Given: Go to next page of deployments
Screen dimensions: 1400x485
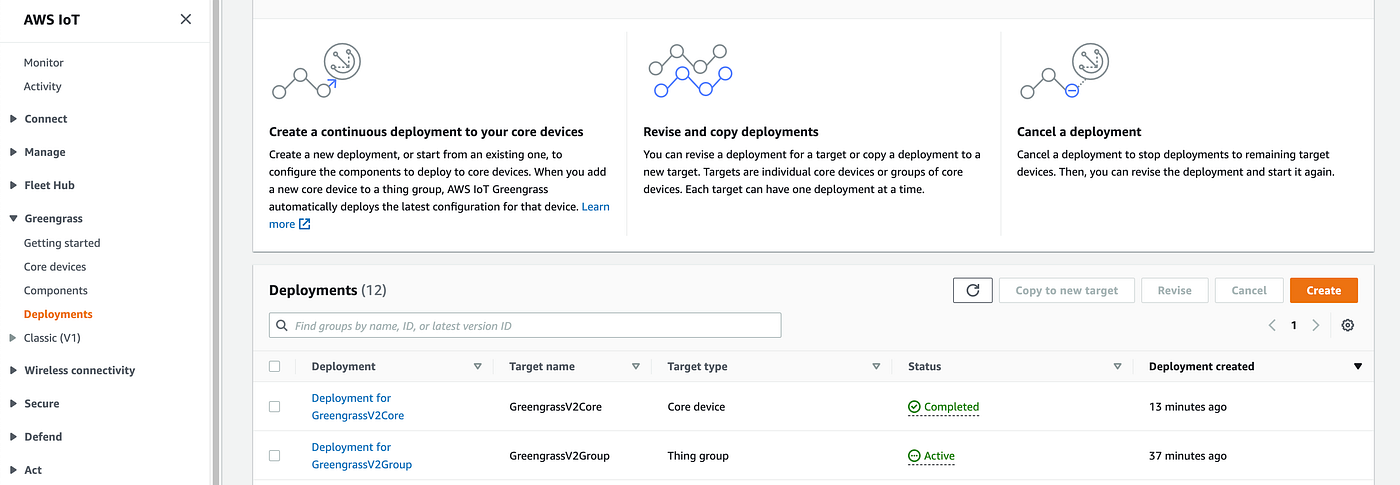Looking at the screenshot, I should 1315,325.
